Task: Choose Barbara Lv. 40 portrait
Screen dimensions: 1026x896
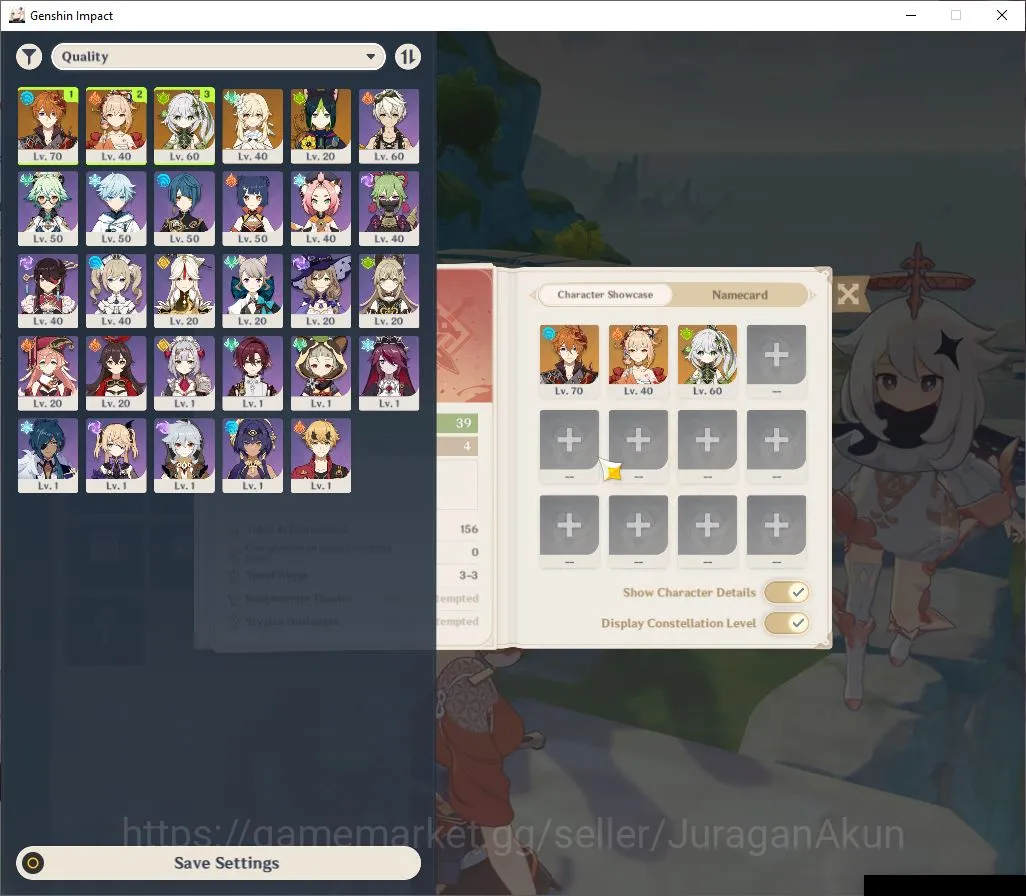Action: coord(116,291)
